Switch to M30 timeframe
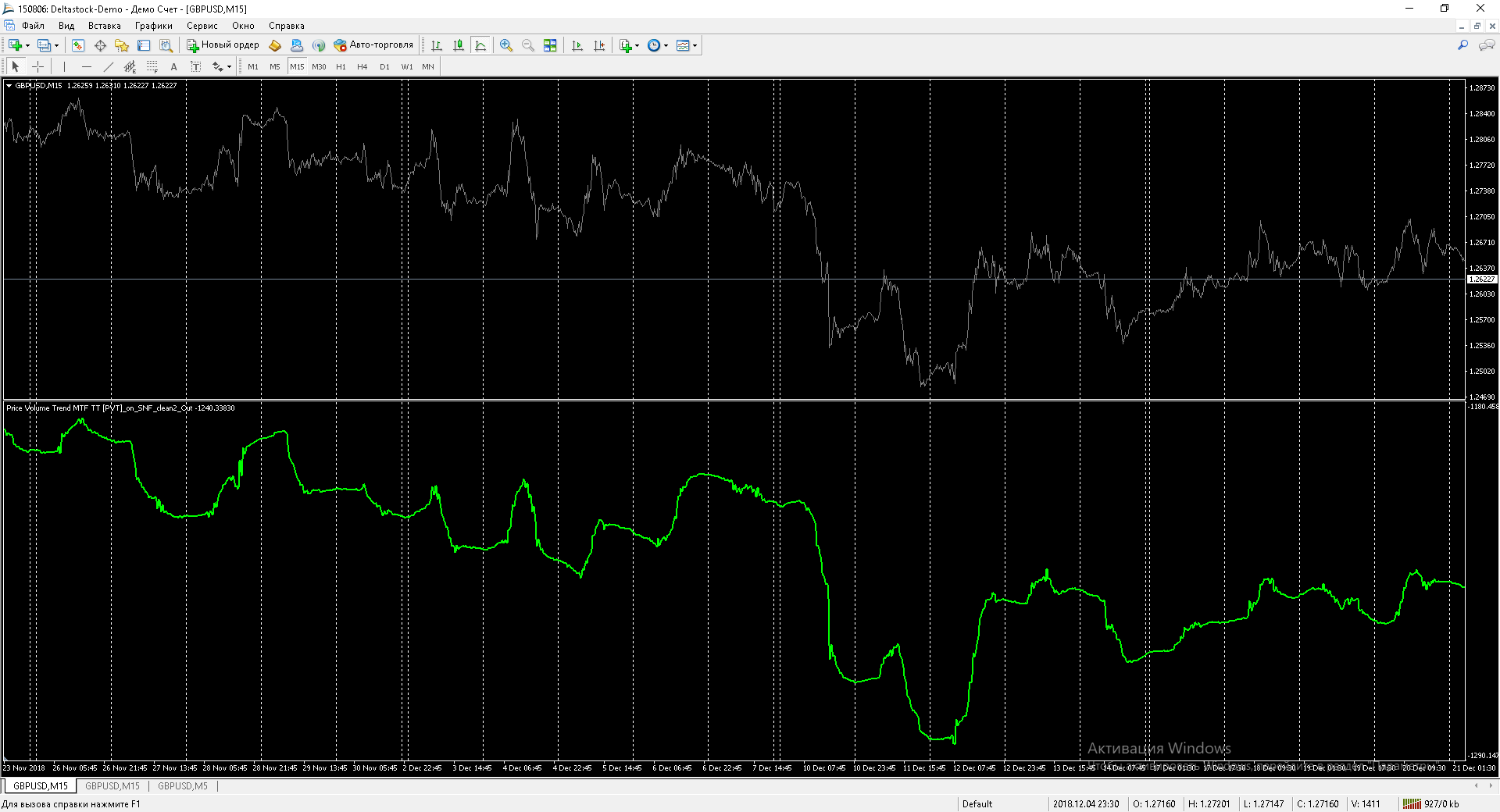This screenshot has height=812, width=1500. click(319, 66)
